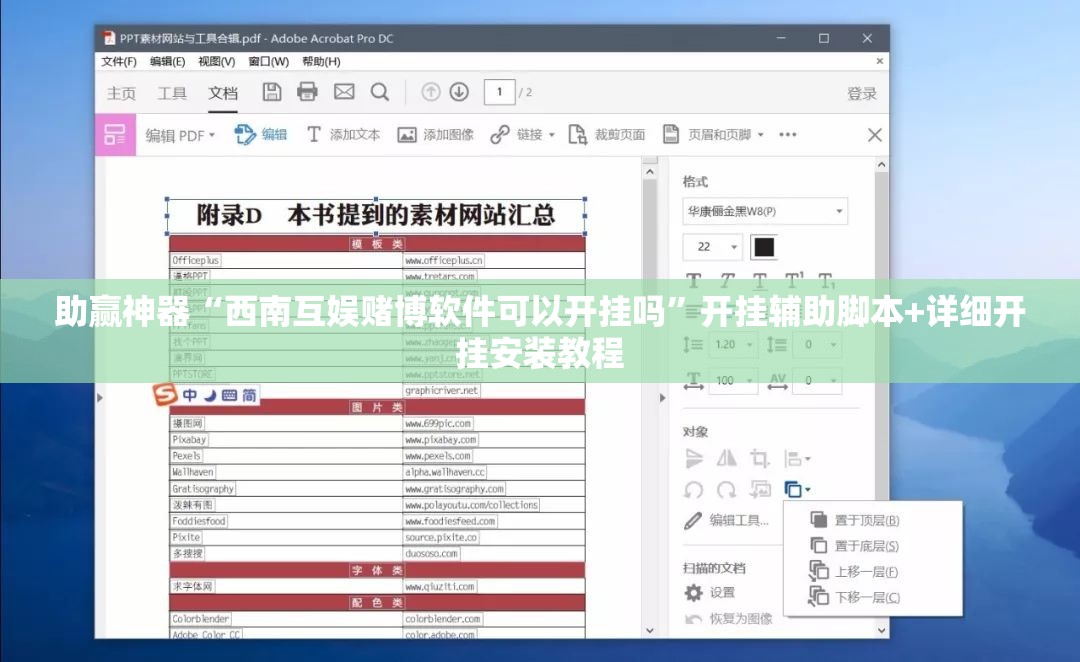Click the Sogou S logo icon
This screenshot has width=1080, height=662.
point(165,395)
